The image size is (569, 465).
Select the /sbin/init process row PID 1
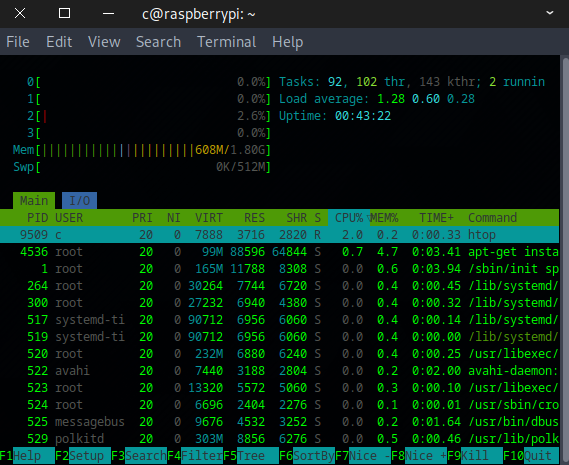(279, 269)
